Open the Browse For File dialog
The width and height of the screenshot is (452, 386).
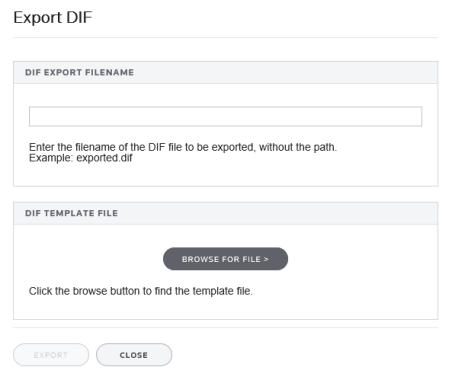pos(225,259)
